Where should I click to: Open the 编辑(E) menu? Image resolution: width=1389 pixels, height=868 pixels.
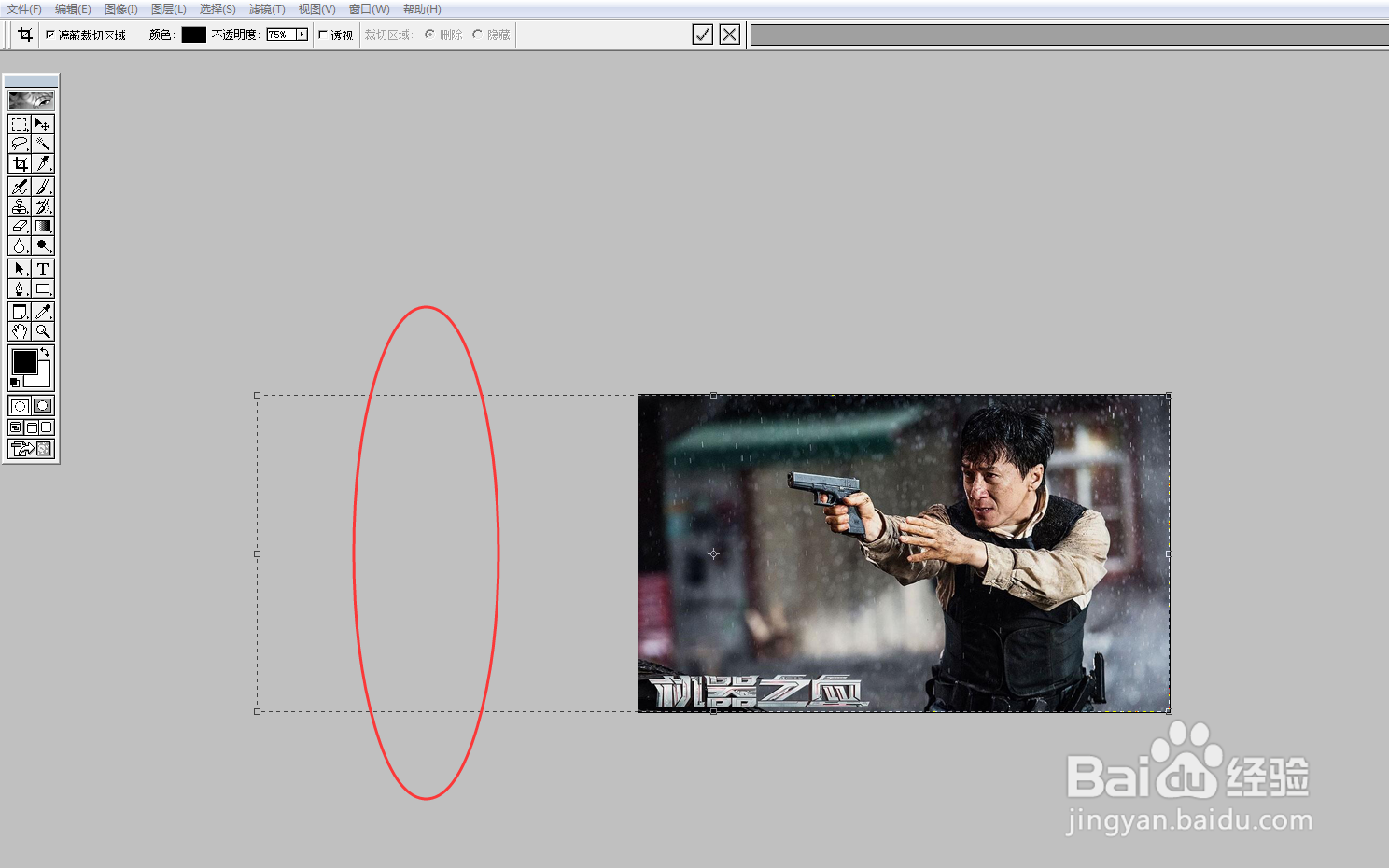73,9
